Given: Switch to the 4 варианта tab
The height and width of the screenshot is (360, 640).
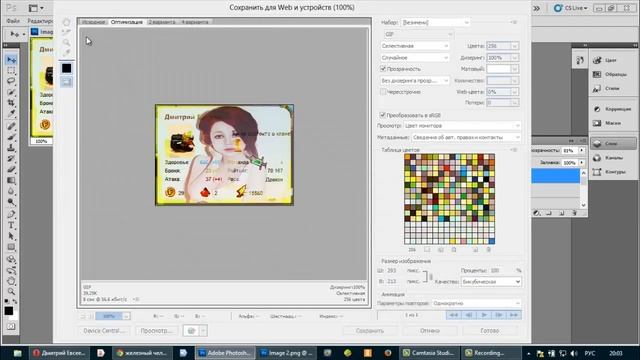Looking at the screenshot, I should pyautogui.click(x=195, y=22).
